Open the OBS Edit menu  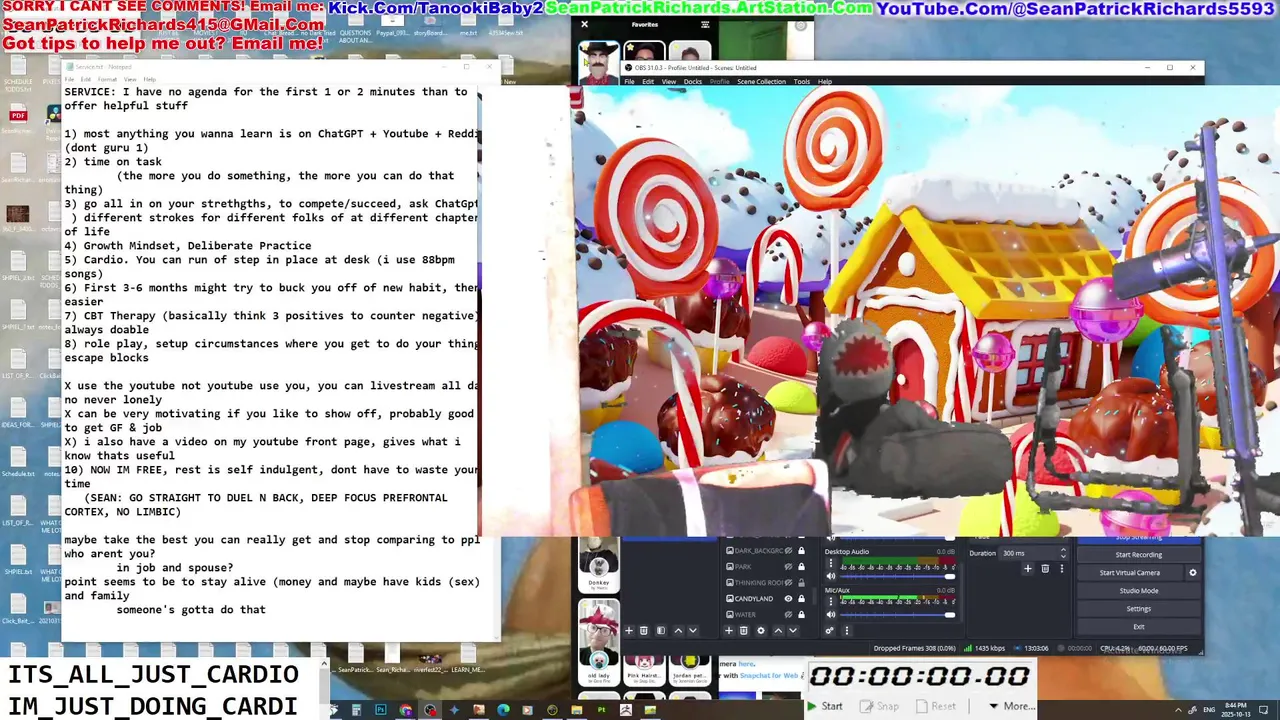click(648, 82)
